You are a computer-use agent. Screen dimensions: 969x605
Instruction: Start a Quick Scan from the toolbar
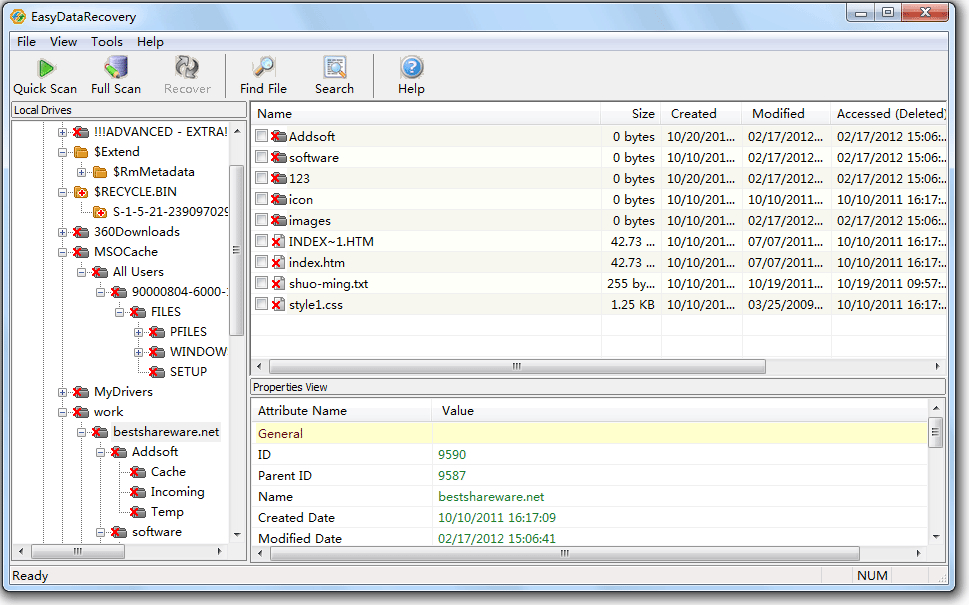tap(45, 76)
